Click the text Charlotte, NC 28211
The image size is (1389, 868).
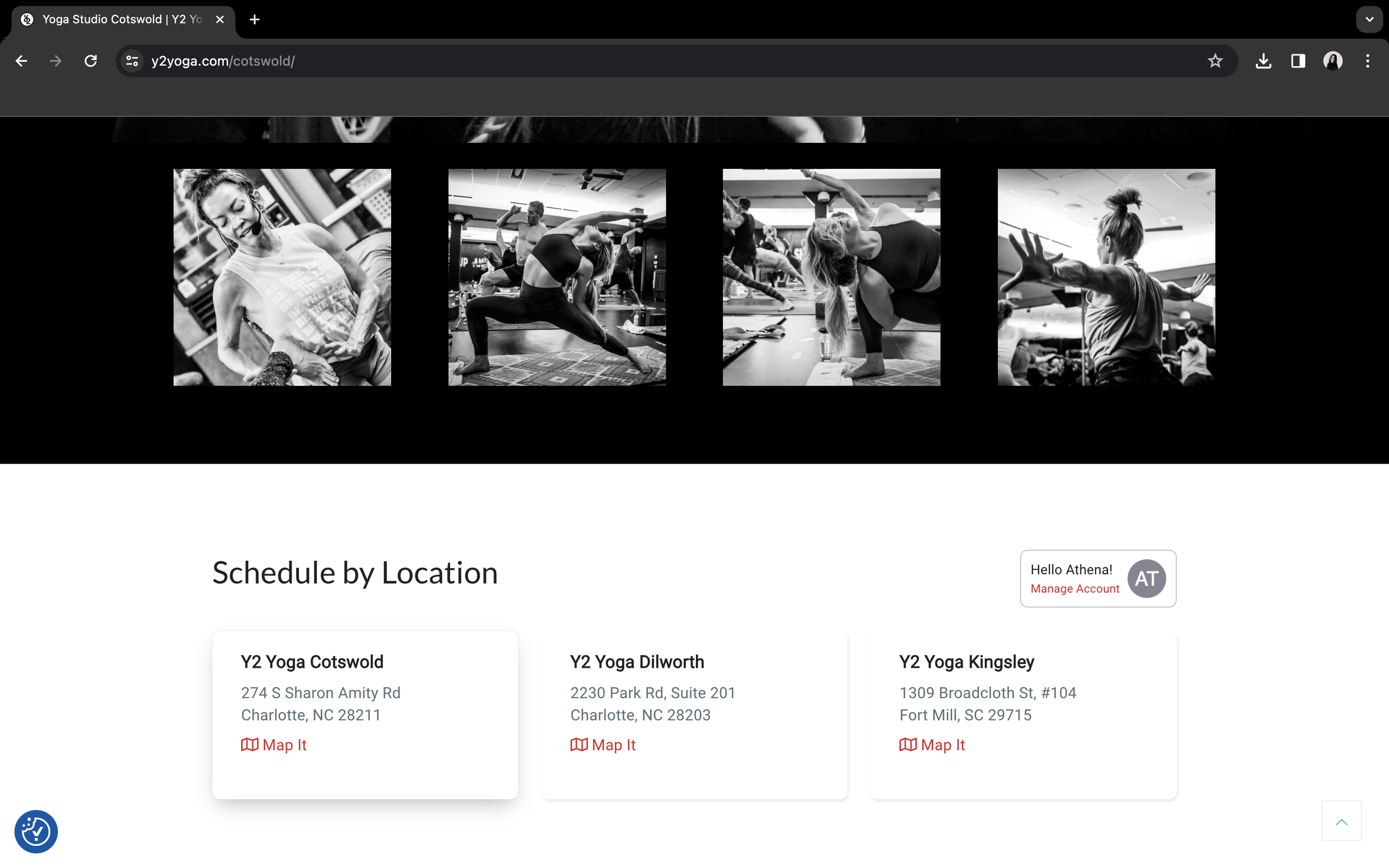(x=311, y=715)
